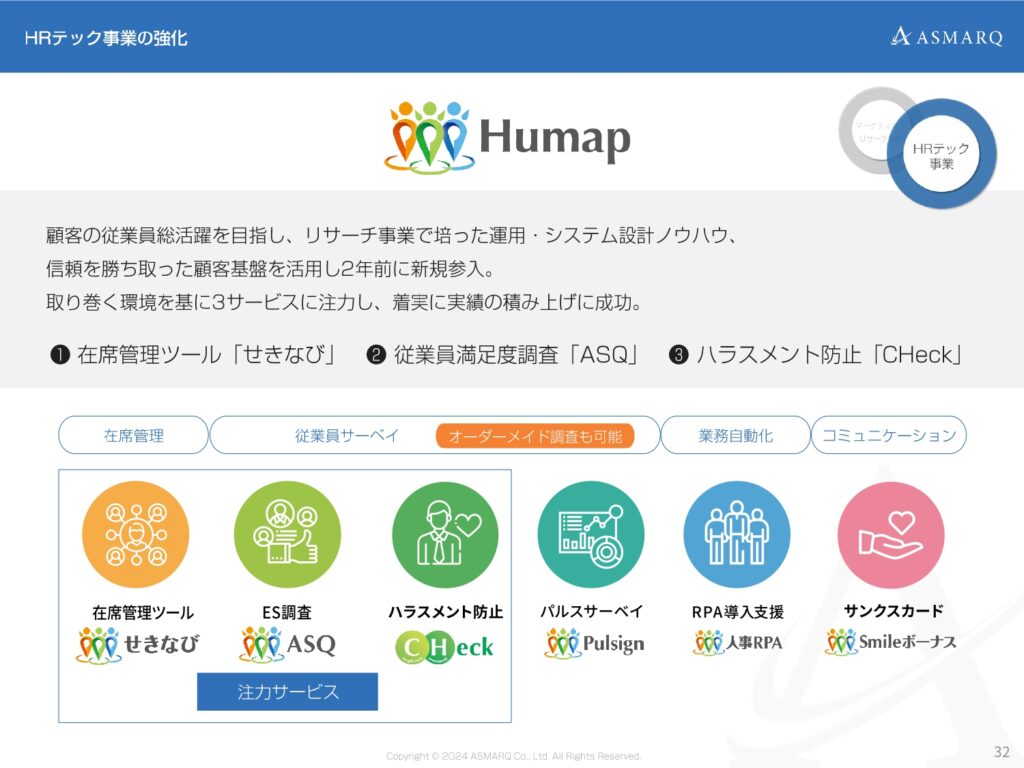Click the 在席管理ツール label under orange icon

pos(143,613)
